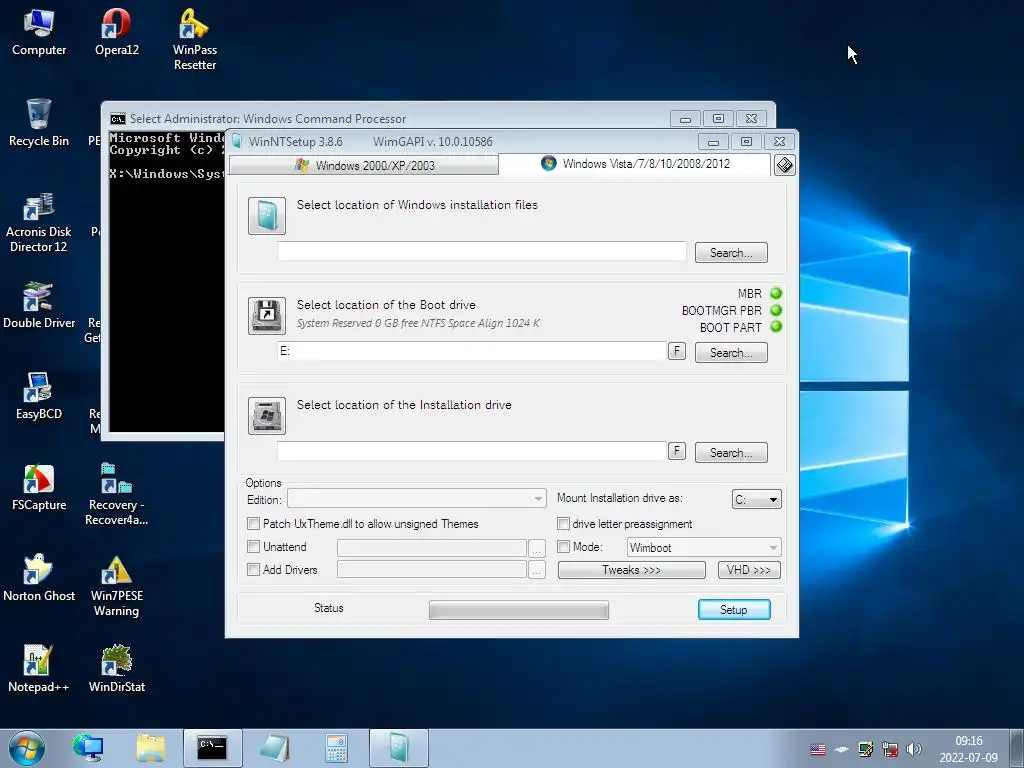Screen dimensions: 1024x768
Task: Click the diamond icon beside the Vista tab
Action: coord(784,165)
